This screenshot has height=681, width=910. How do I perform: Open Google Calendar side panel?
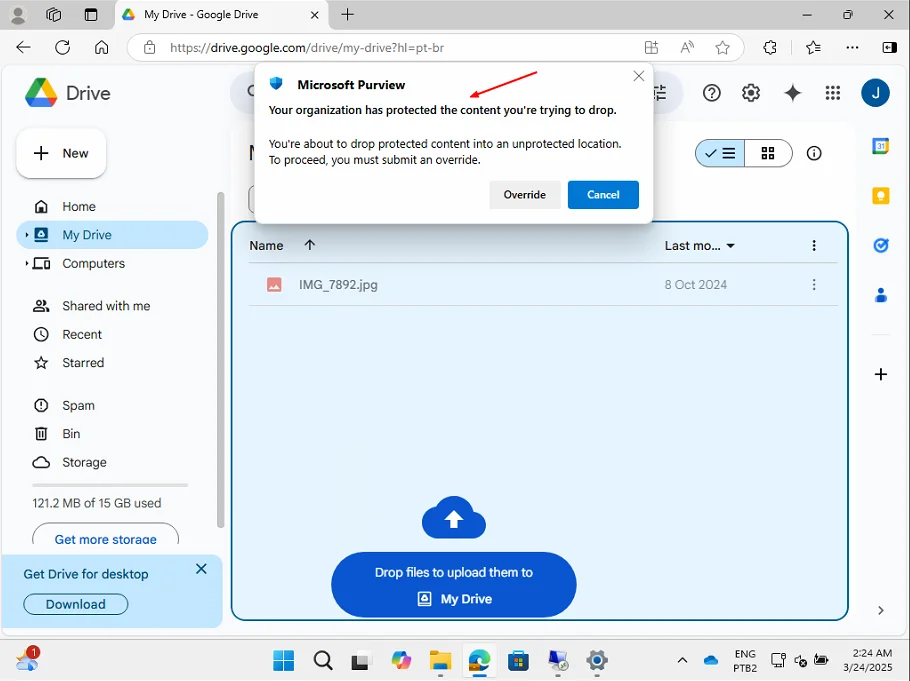pos(880,146)
